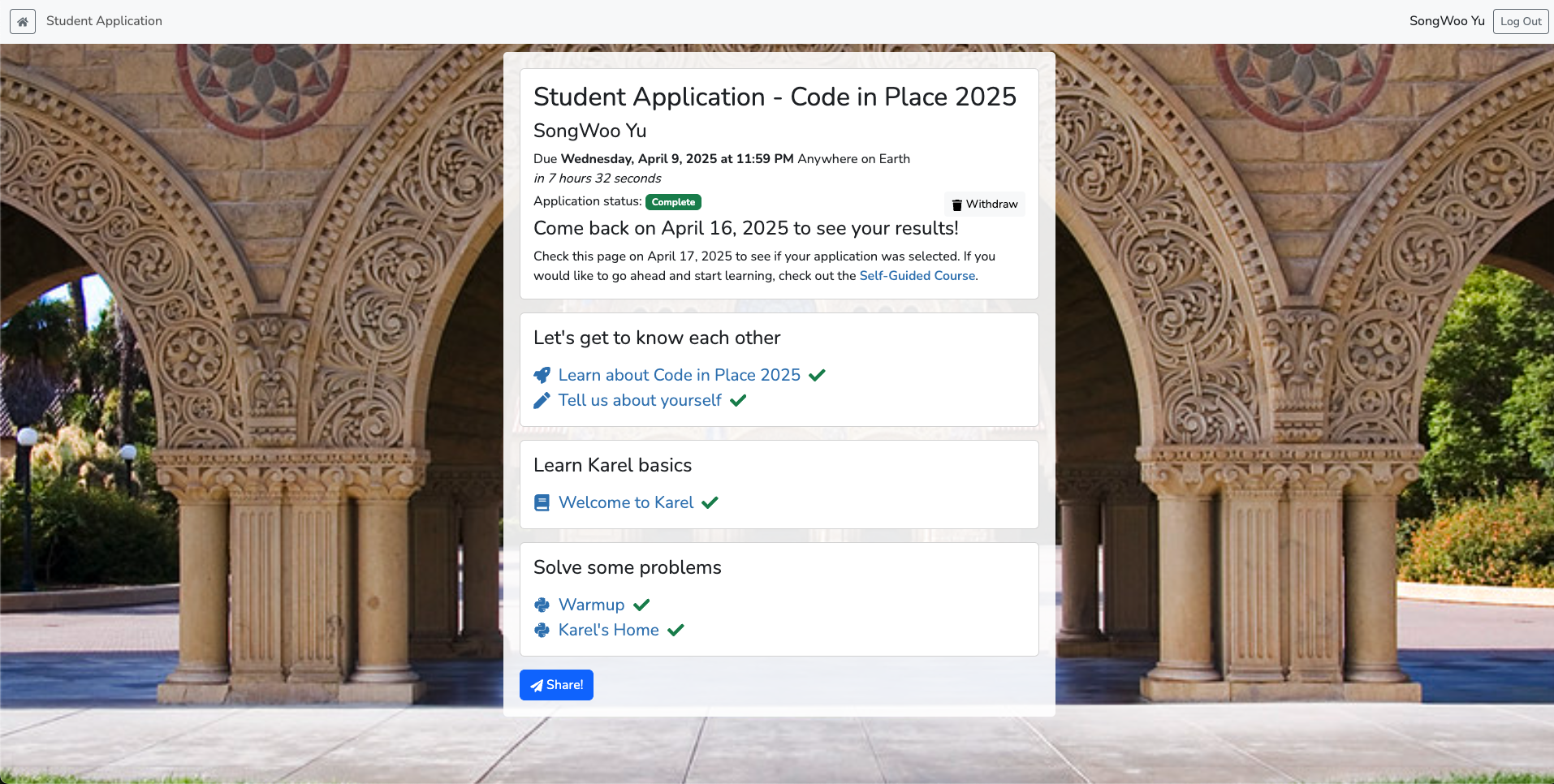Click the trash icon on Withdraw
The width and height of the screenshot is (1554, 784).
(956, 205)
